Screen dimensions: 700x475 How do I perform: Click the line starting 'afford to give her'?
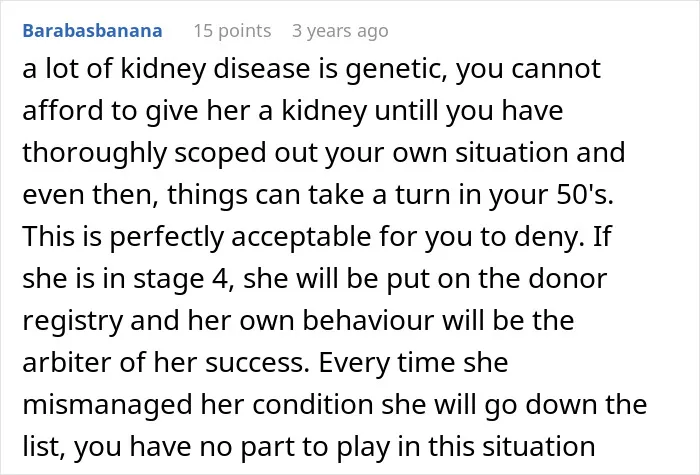(293, 111)
